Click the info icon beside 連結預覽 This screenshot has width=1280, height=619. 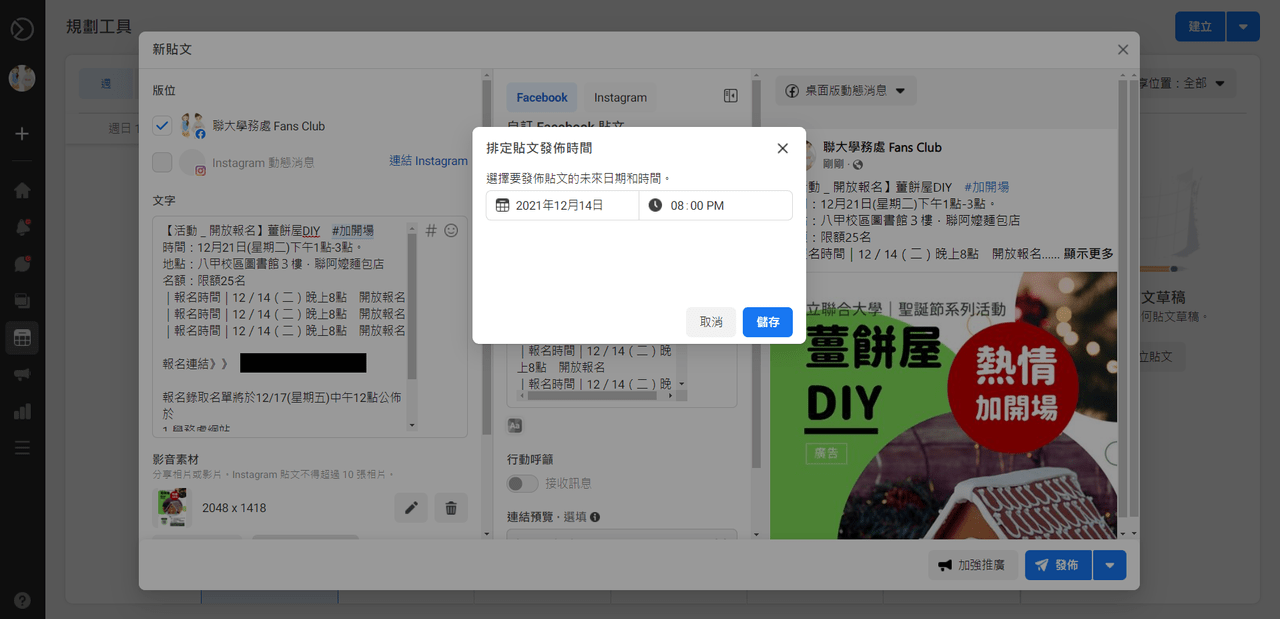point(595,517)
